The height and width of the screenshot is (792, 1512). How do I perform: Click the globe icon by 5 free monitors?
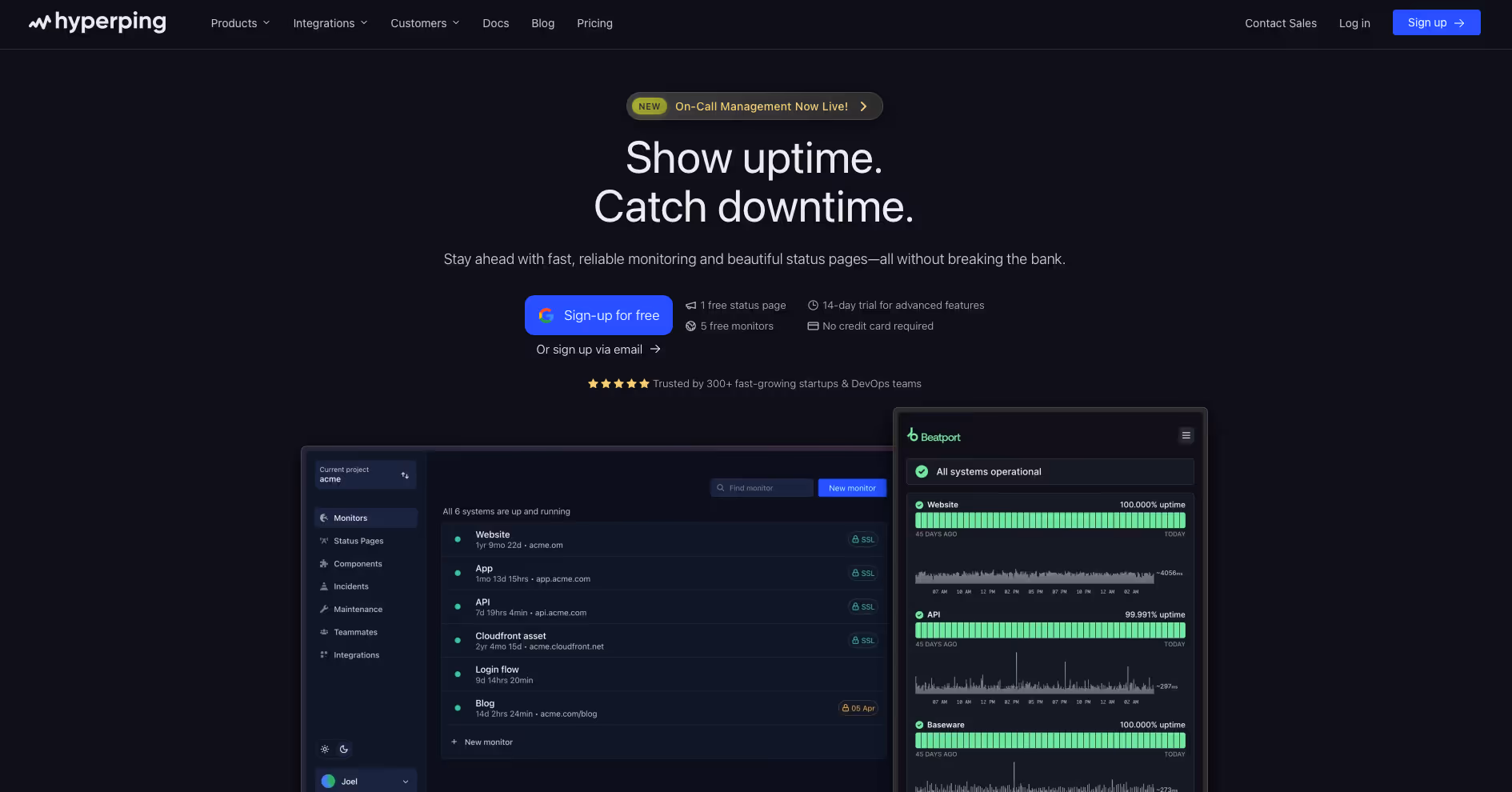click(690, 326)
